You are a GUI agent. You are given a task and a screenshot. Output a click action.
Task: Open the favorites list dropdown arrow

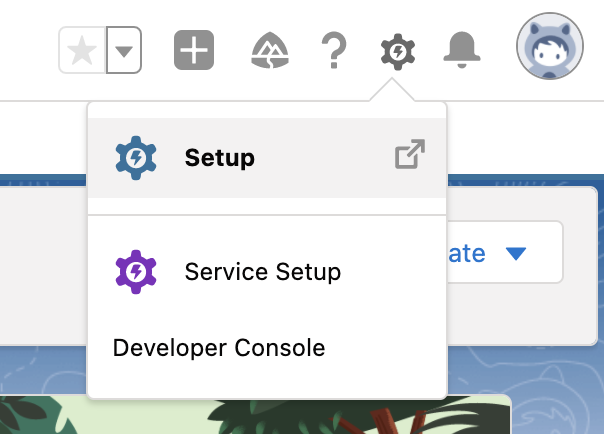pyautogui.click(x=124, y=50)
